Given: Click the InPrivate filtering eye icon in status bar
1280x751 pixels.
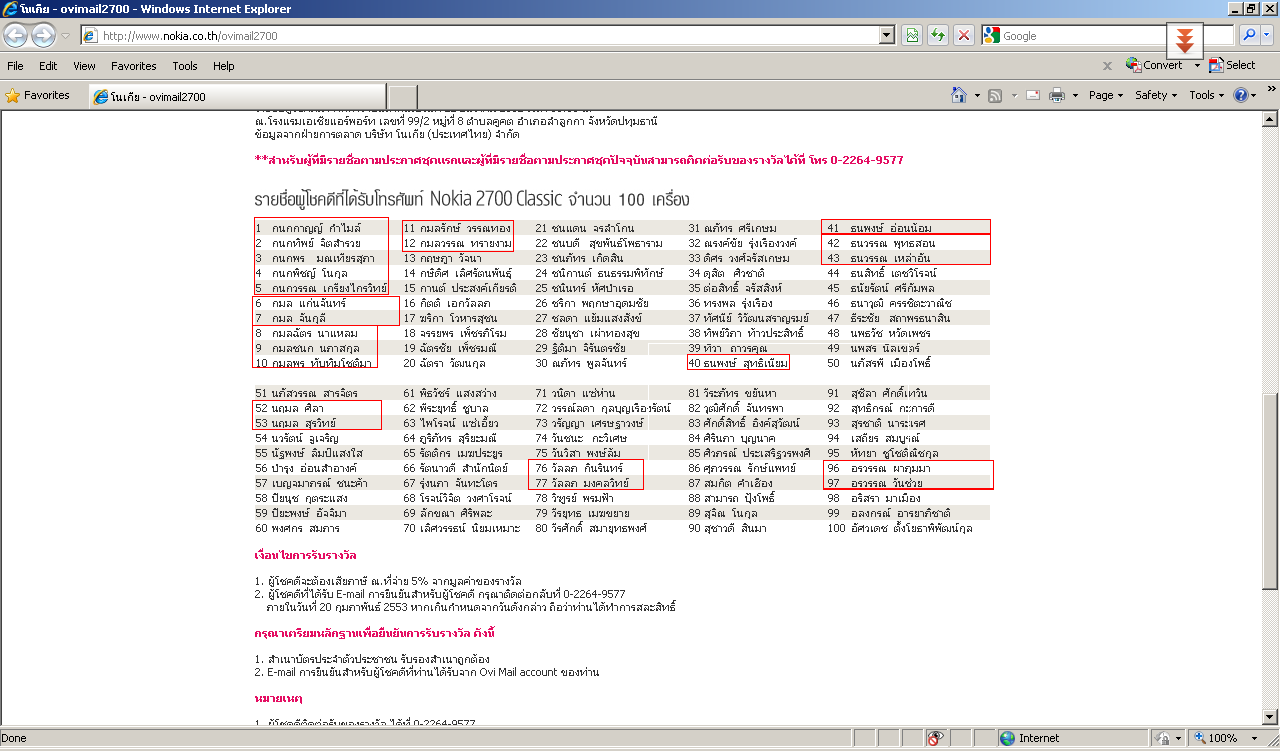Looking at the screenshot, I should pos(935,739).
